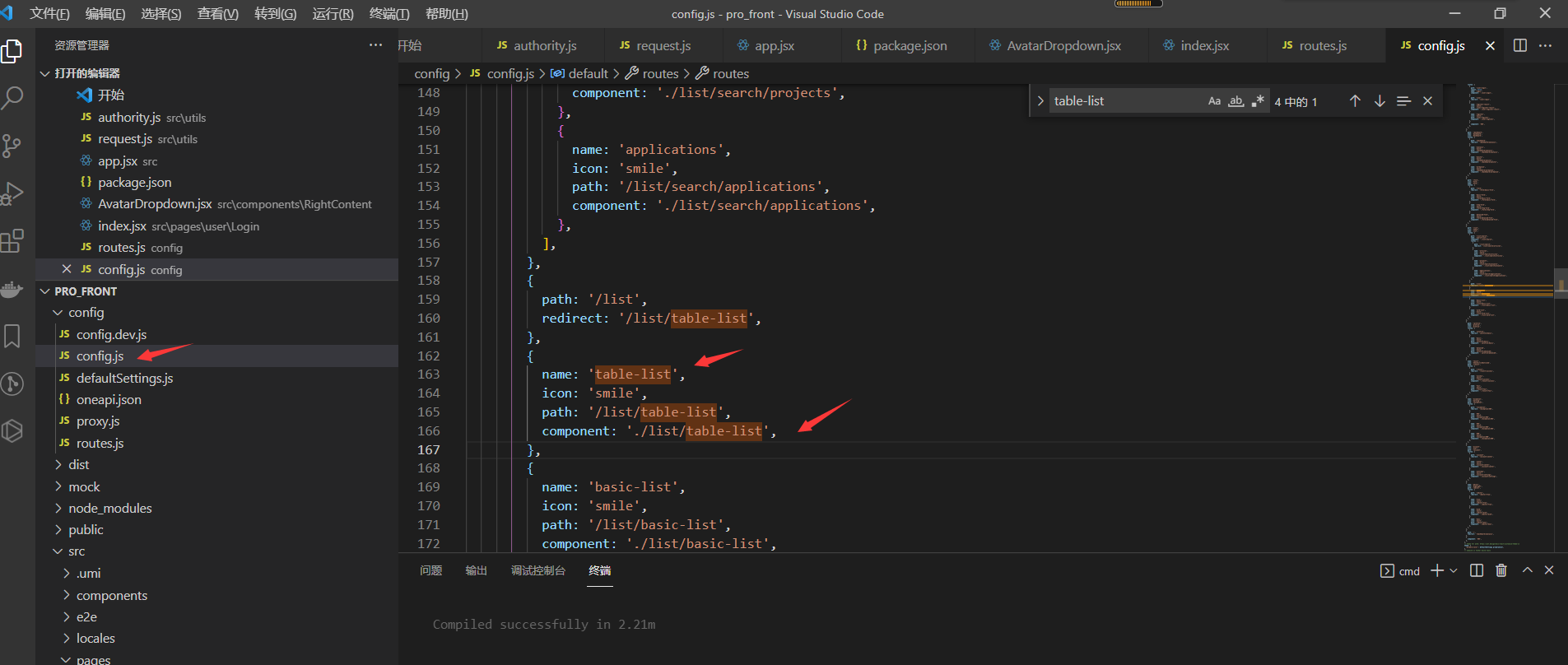Open editor more actions menu

coord(1545,45)
